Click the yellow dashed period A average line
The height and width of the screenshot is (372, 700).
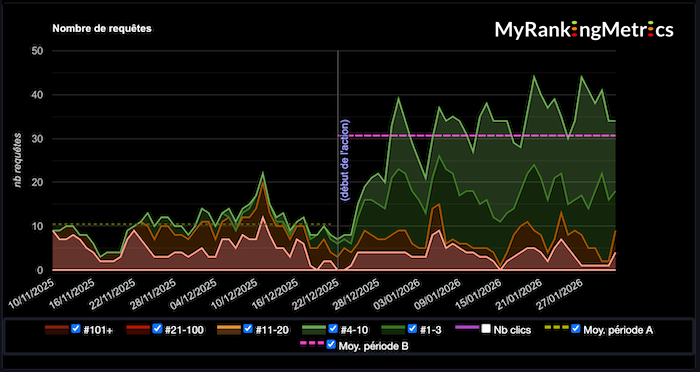click(192, 224)
